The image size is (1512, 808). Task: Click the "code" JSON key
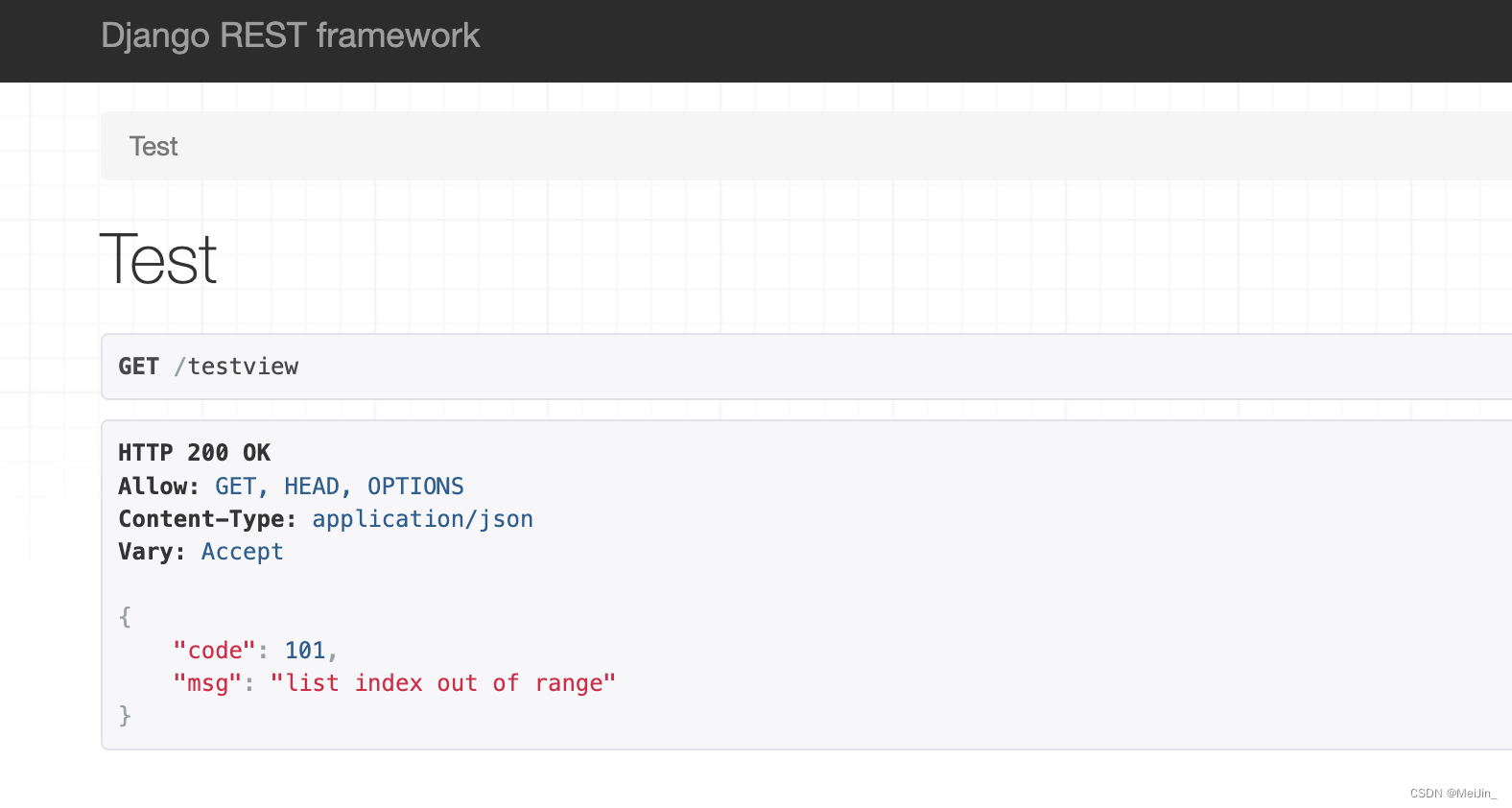[x=215, y=651]
